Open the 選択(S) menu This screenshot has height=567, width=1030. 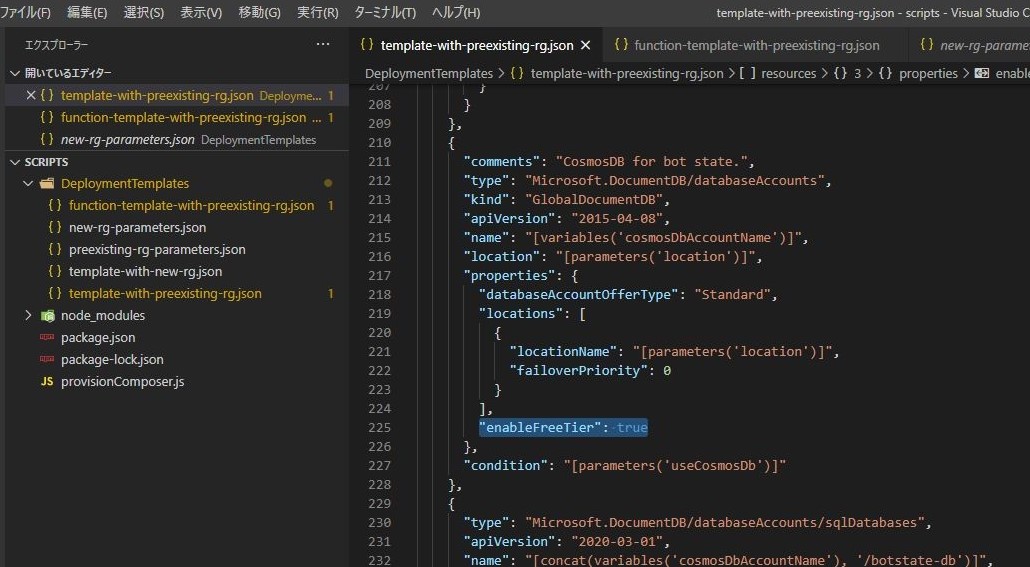[x=144, y=12]
